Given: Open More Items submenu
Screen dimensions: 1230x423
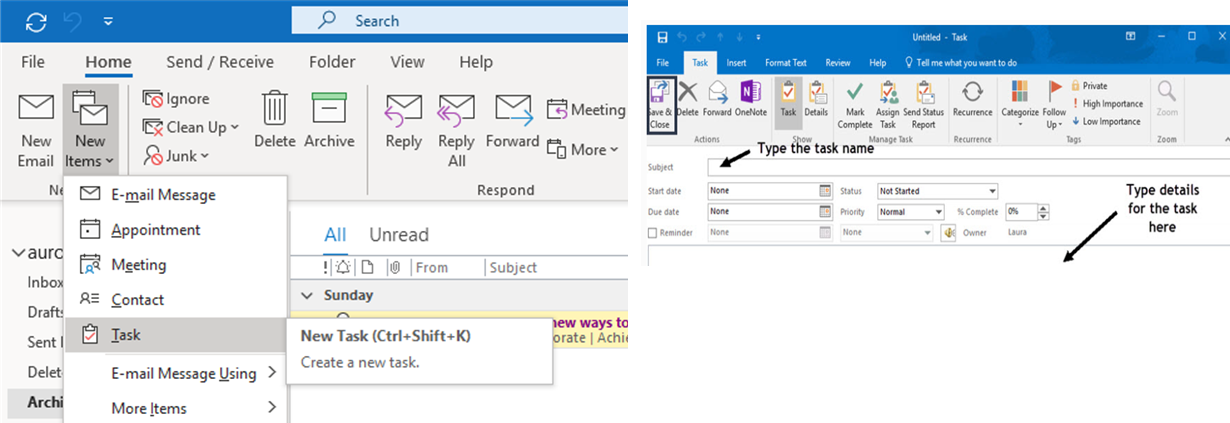Looking at the screenshot, I should (x=175, y=408).
